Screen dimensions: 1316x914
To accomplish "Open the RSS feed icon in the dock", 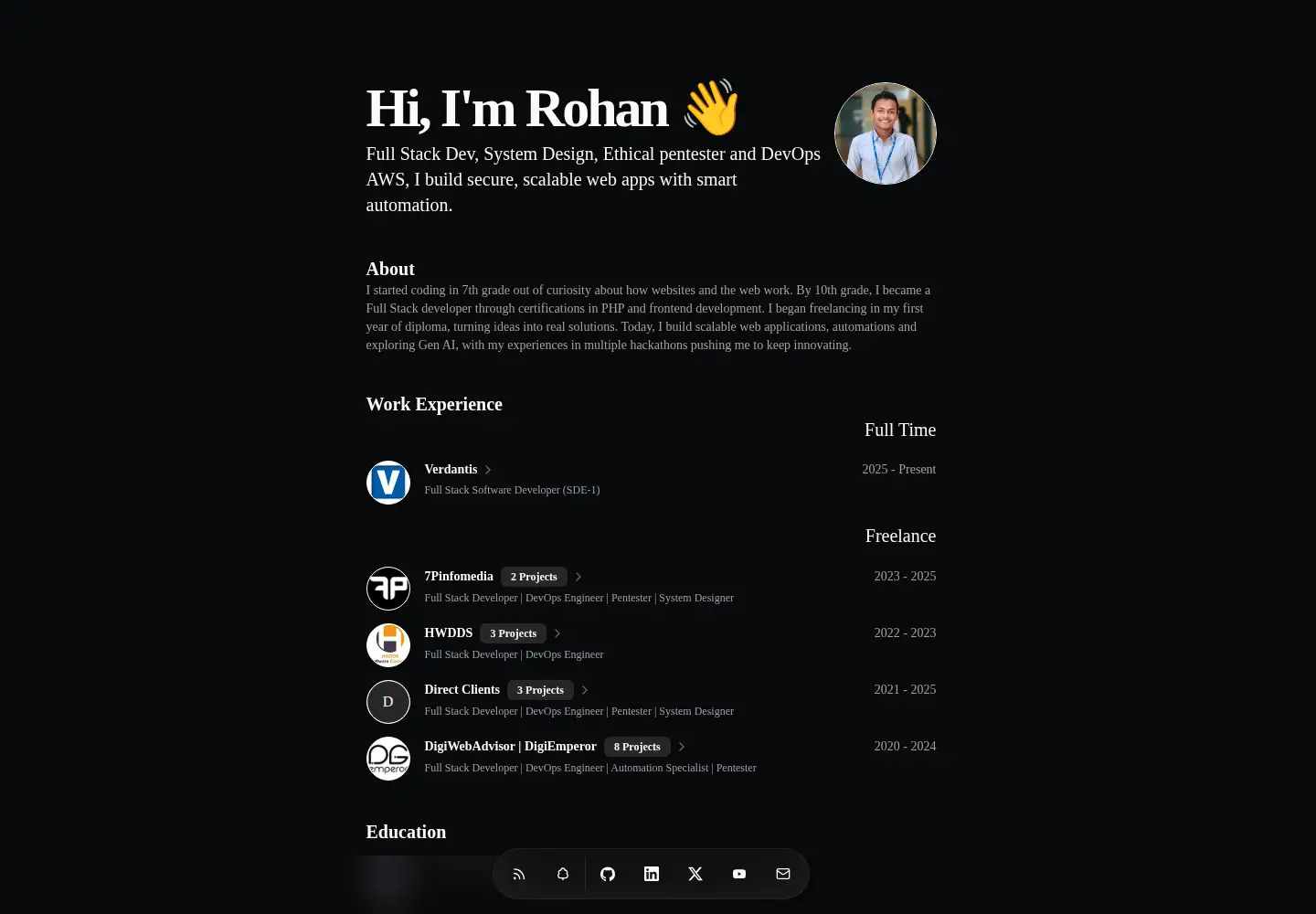I will (519, 874).
